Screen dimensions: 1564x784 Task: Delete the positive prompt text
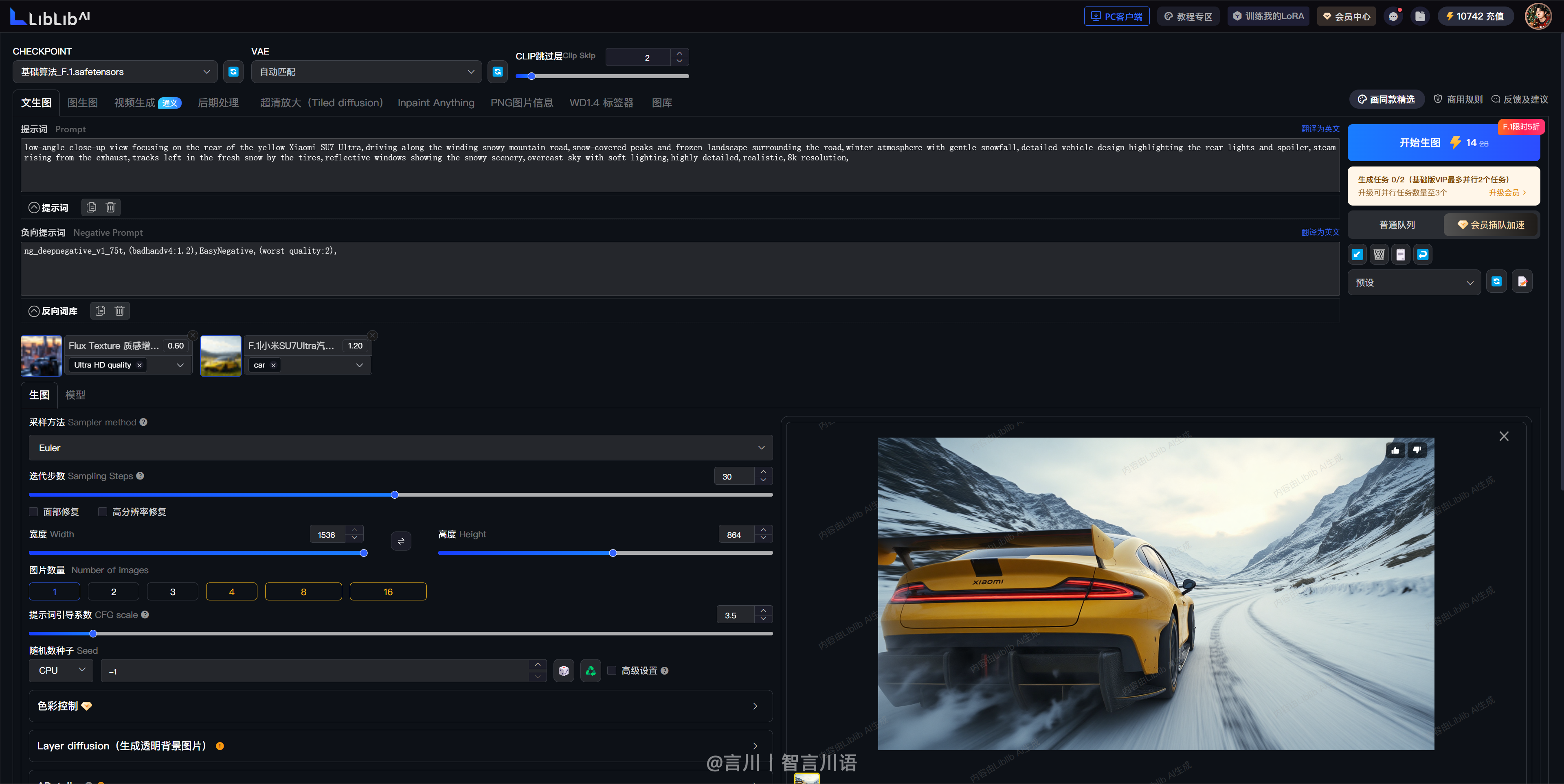pyautogui.click(x=110, y=208)
